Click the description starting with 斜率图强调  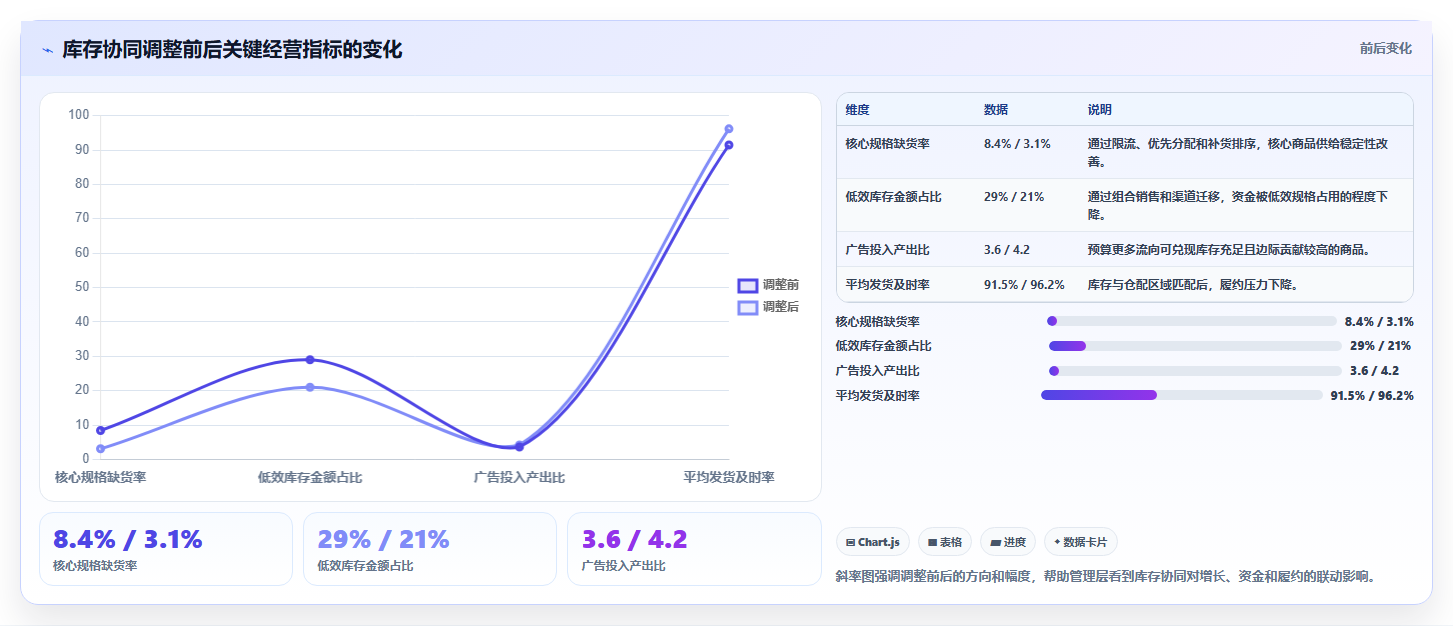point(1105,577)
